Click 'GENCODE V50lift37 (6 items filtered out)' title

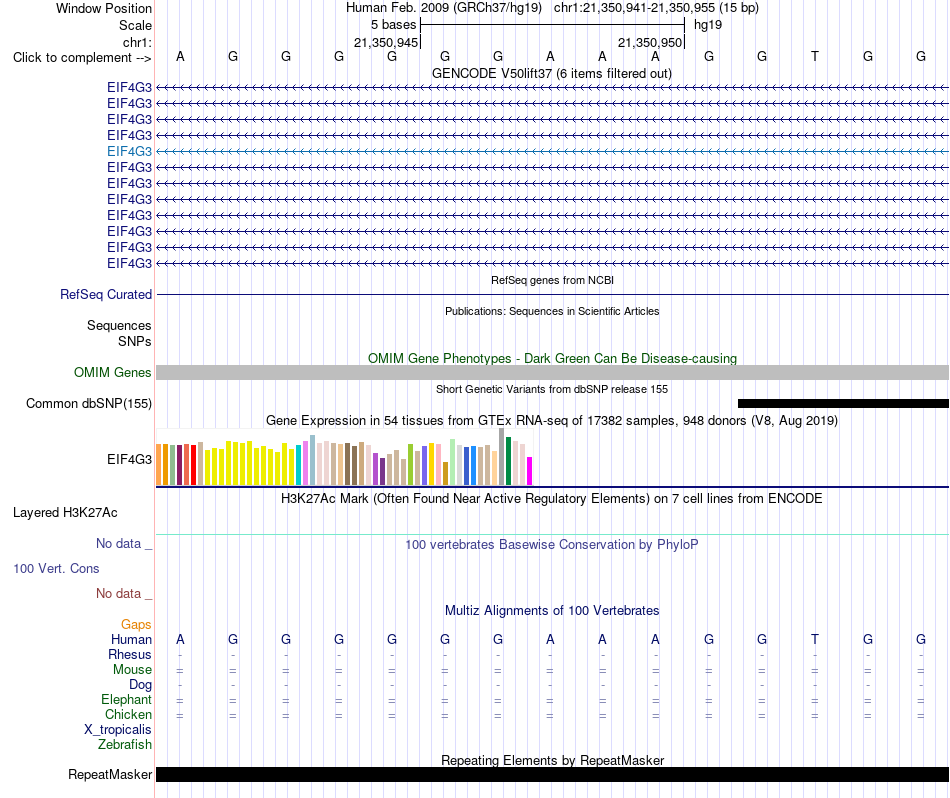pyautogui.click(x=552, y=73)
